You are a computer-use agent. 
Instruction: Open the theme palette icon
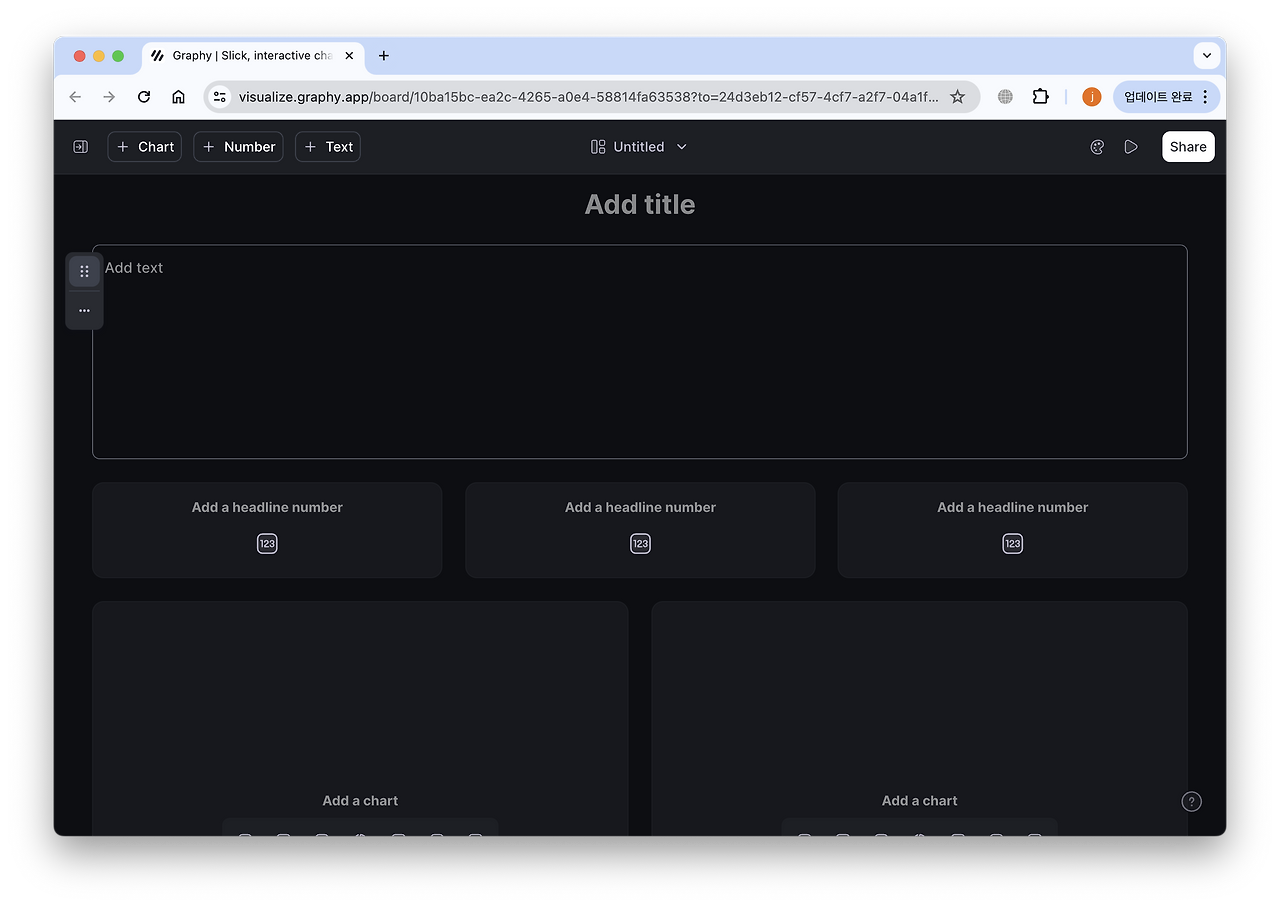tap(1097, 147)
